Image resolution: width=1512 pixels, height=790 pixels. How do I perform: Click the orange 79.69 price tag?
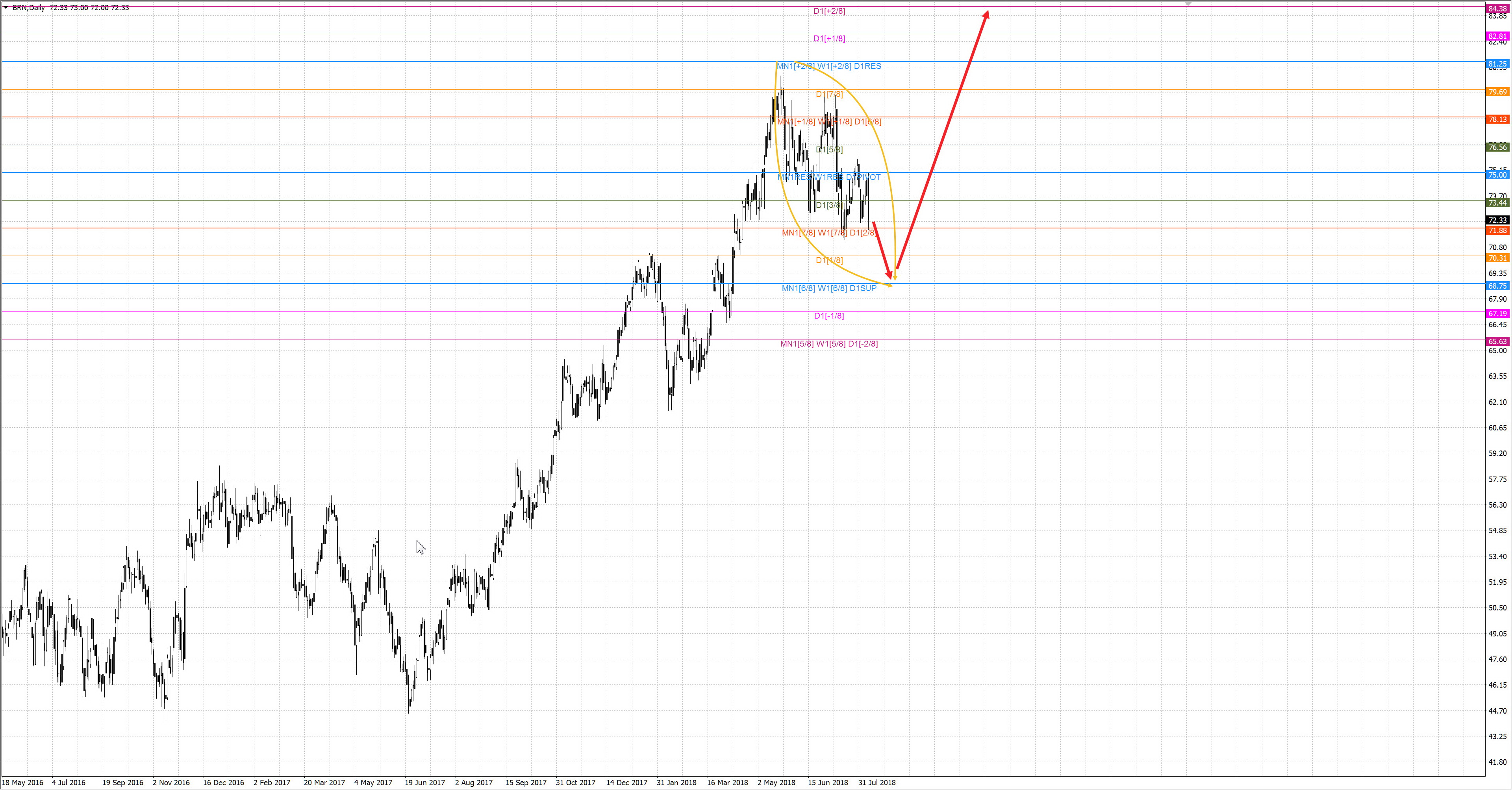[1497, 91]
